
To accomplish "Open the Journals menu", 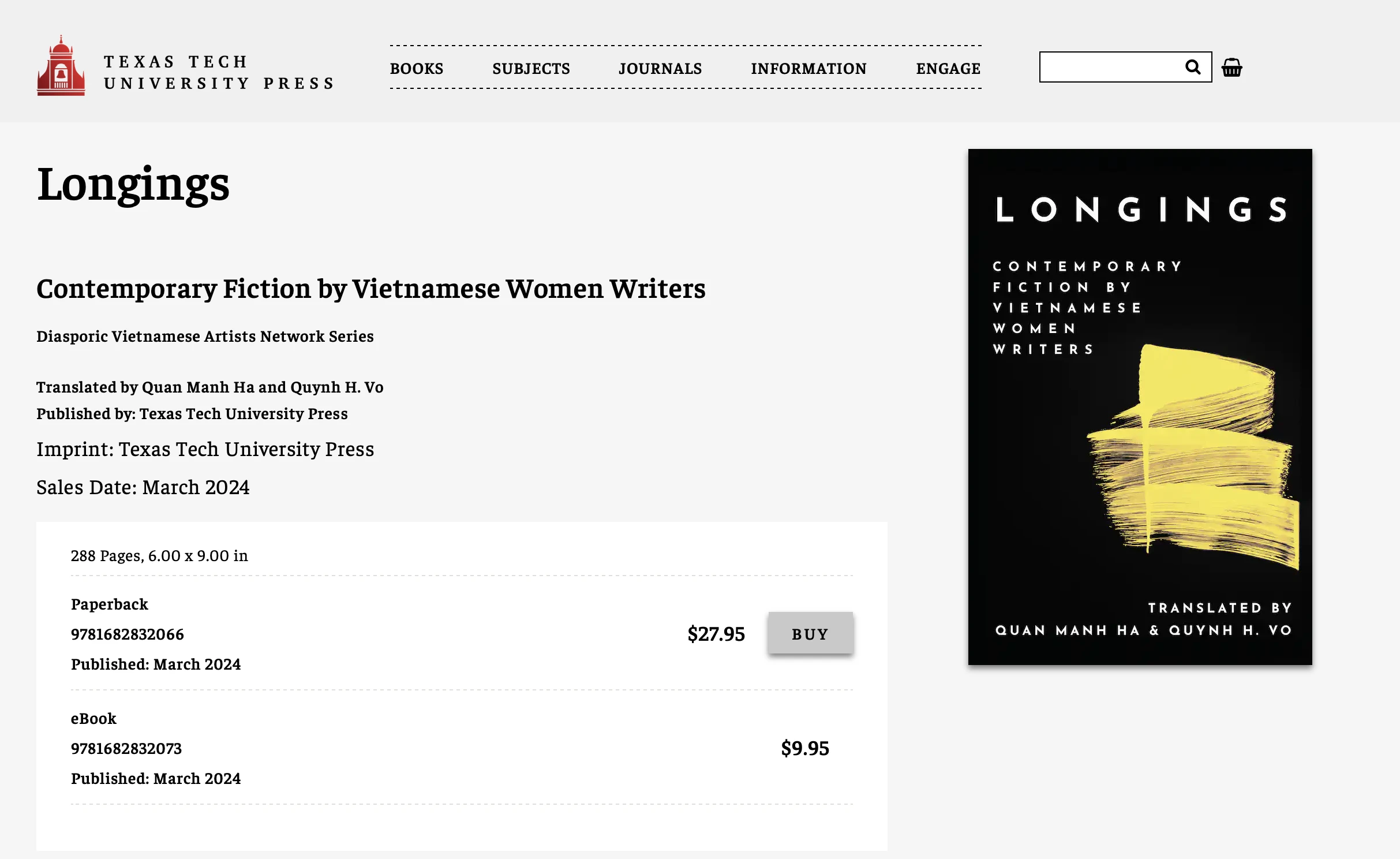I will tap(660, 68).
